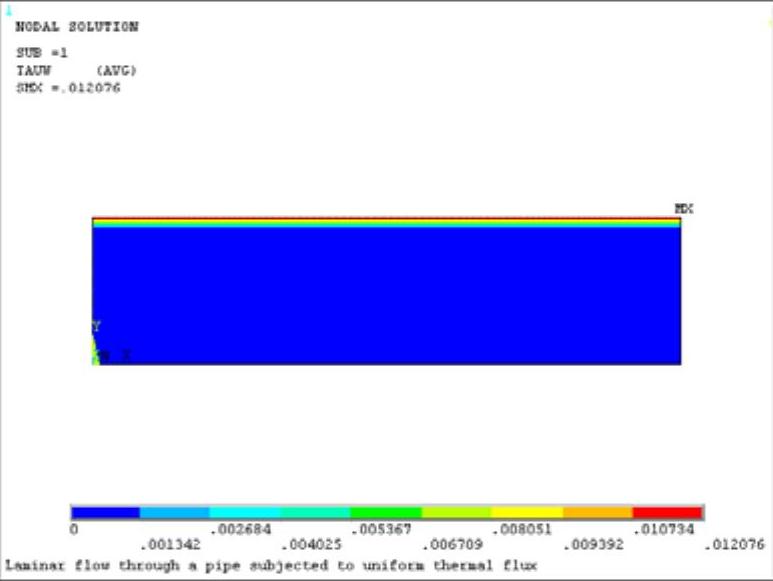Click the MX marker above the pipe
The image size is (773, 581).
pyautogui.click(x=684, y=209)
